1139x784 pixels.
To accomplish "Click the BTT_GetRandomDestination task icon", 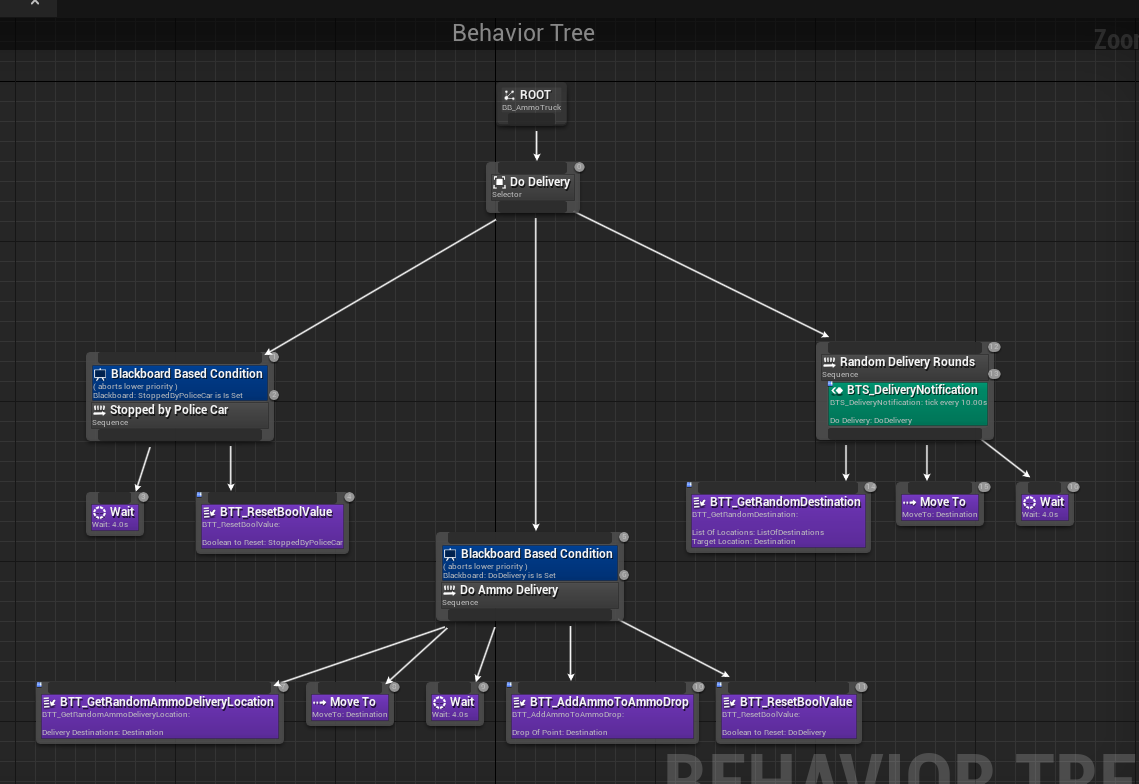I will (x=700, y=503).
